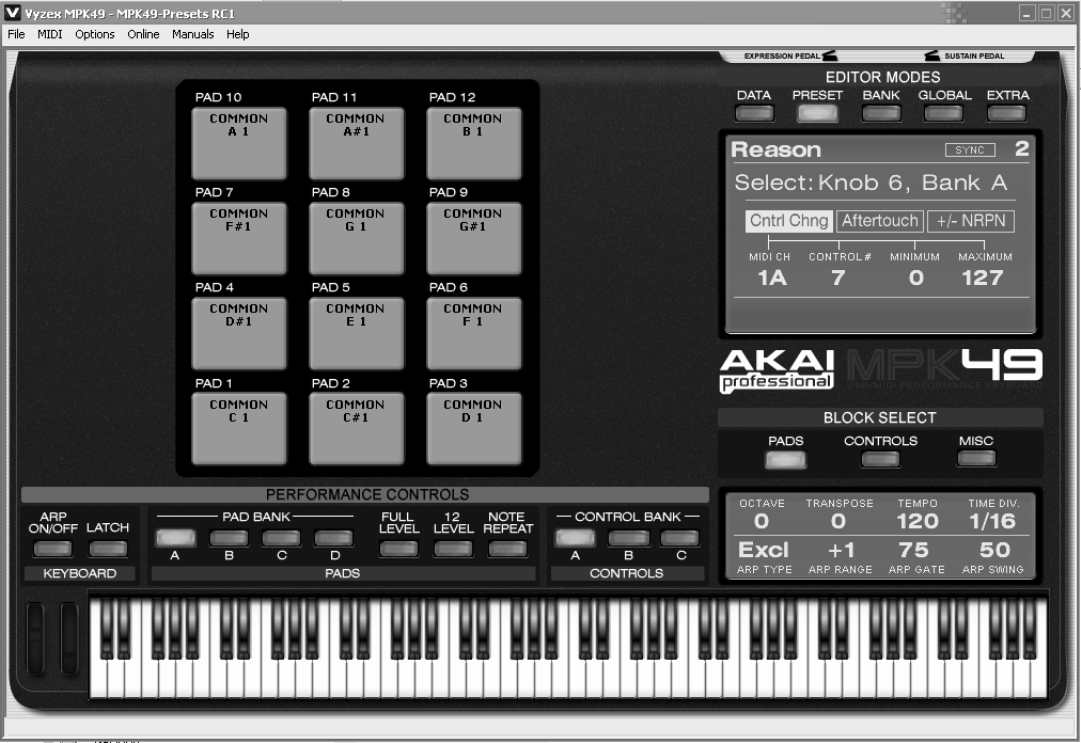
Task: Select PAD 12 with note B 1
Action: coord(474,143)
